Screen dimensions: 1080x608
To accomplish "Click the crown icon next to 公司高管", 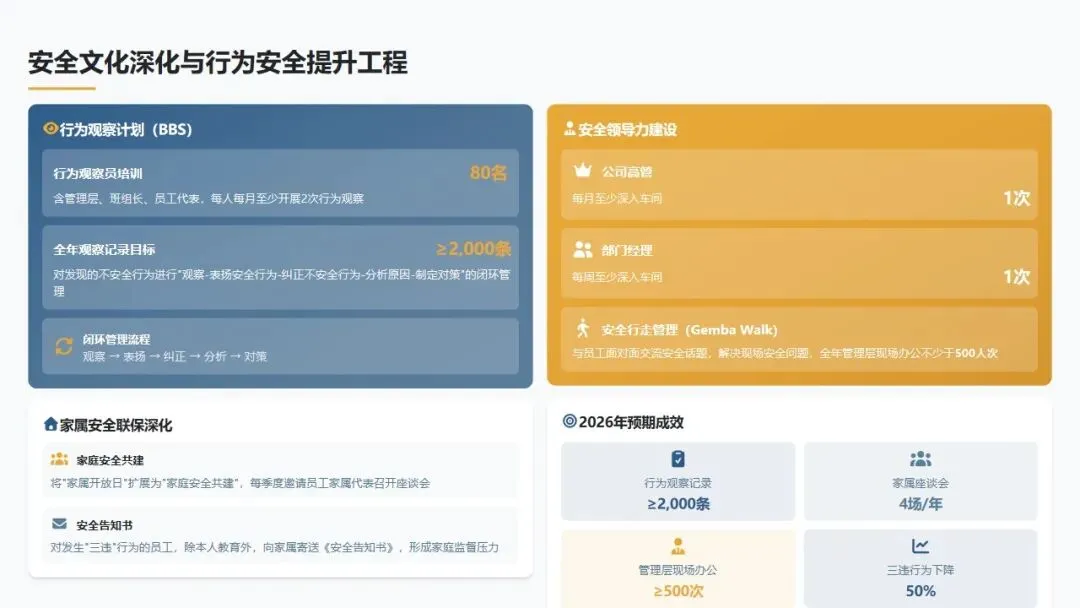I will [583, 170].
